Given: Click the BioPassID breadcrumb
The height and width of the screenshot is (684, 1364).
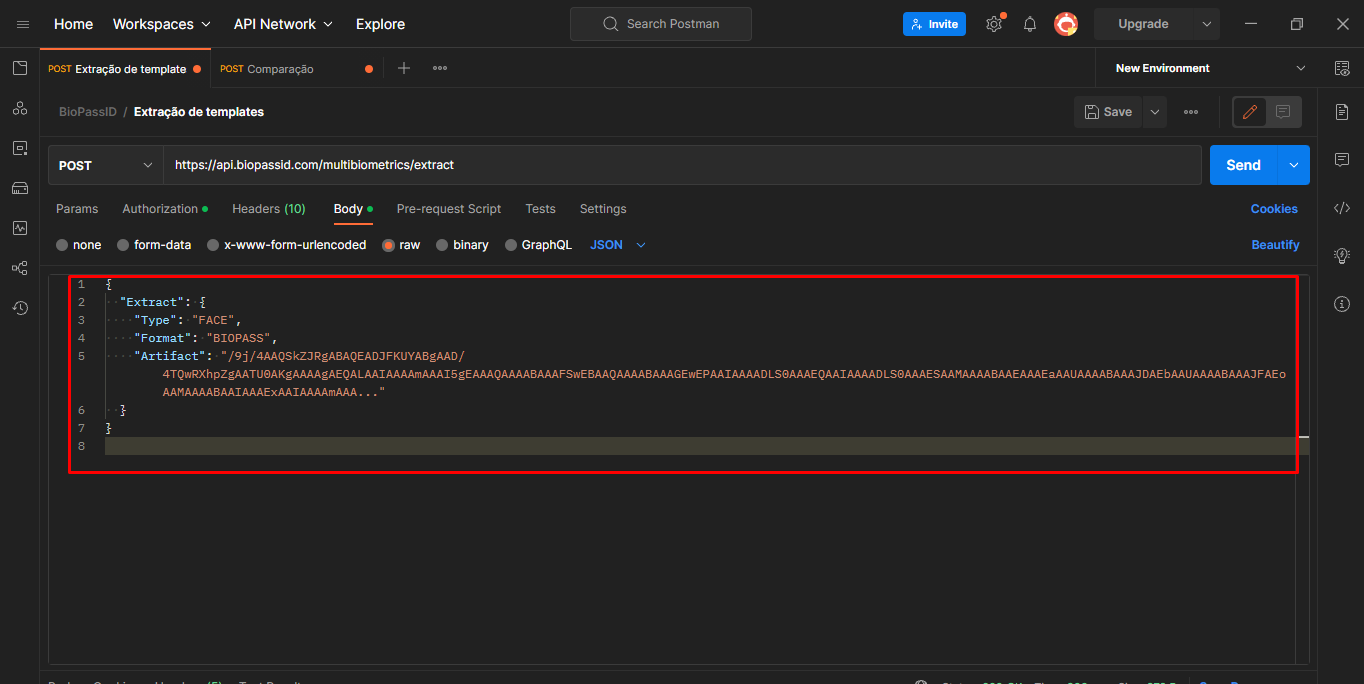Looking at the screenshot, I should coord(88,112).
